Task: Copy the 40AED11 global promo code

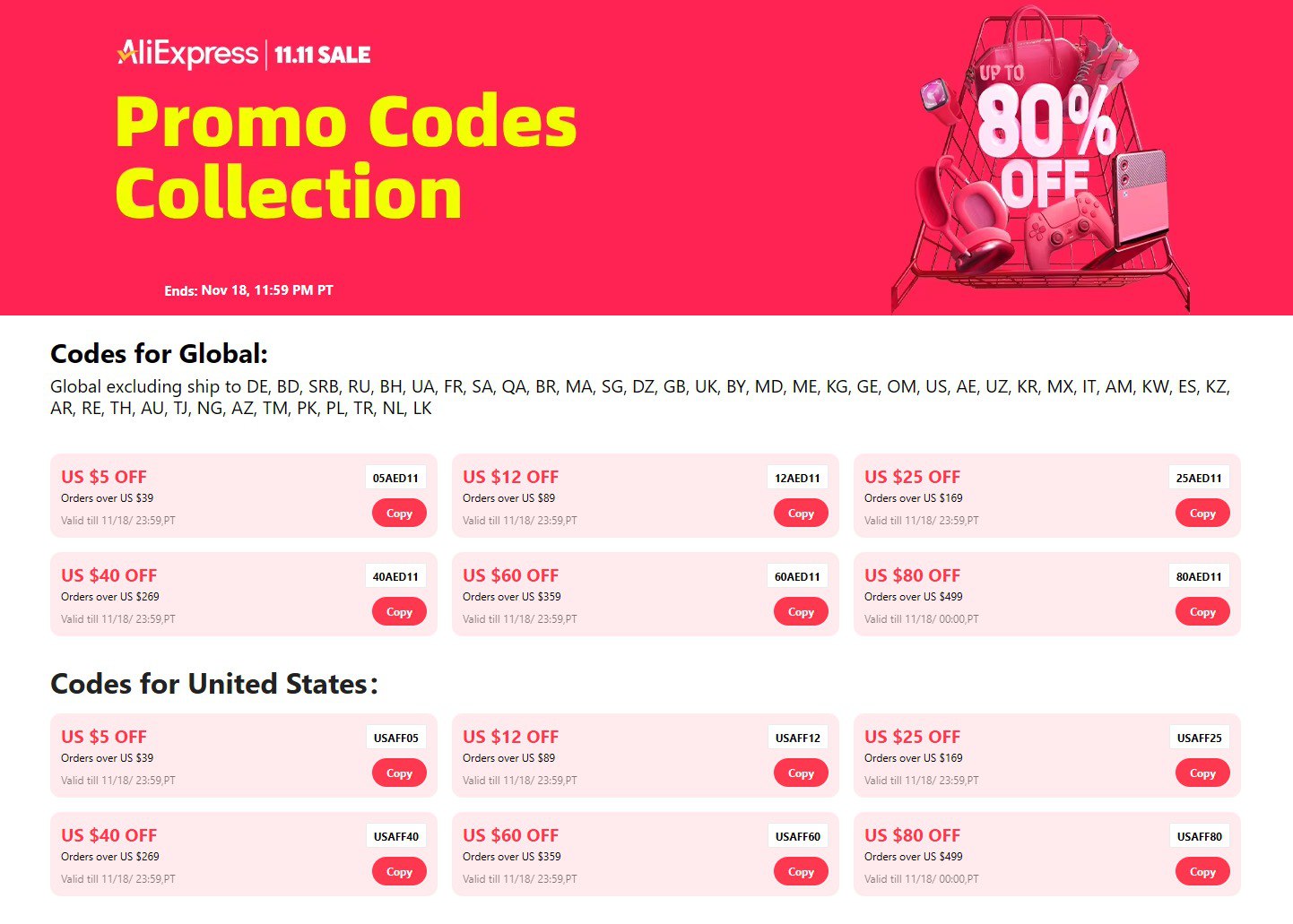Action: (x=399, y=612)
